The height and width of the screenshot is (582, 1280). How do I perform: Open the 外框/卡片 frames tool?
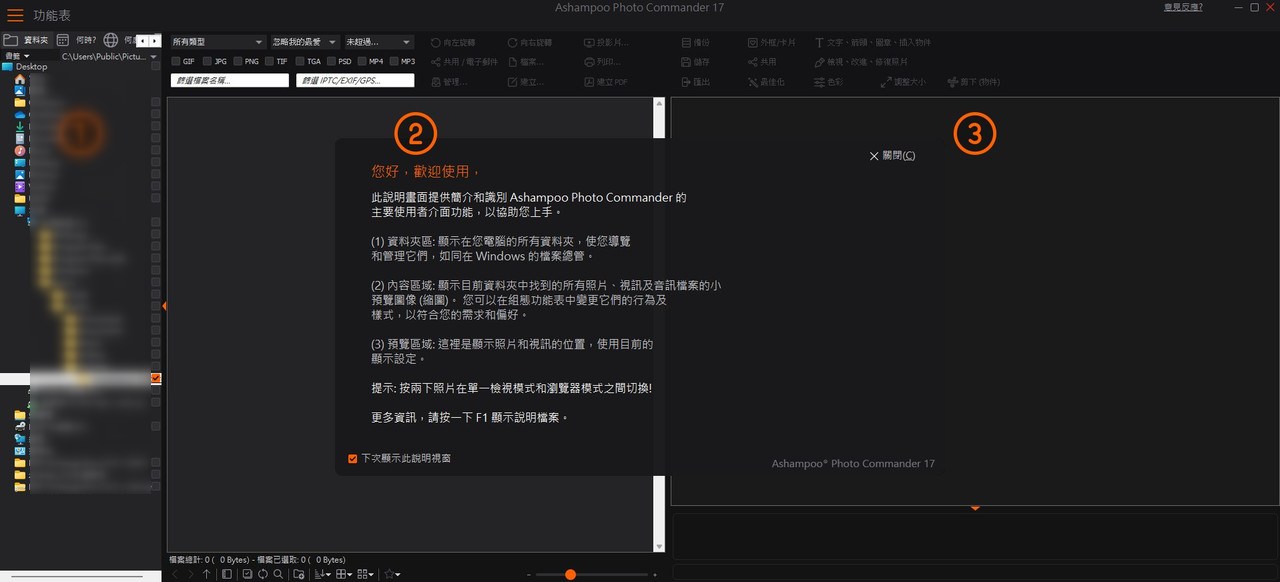click(771, 43)
